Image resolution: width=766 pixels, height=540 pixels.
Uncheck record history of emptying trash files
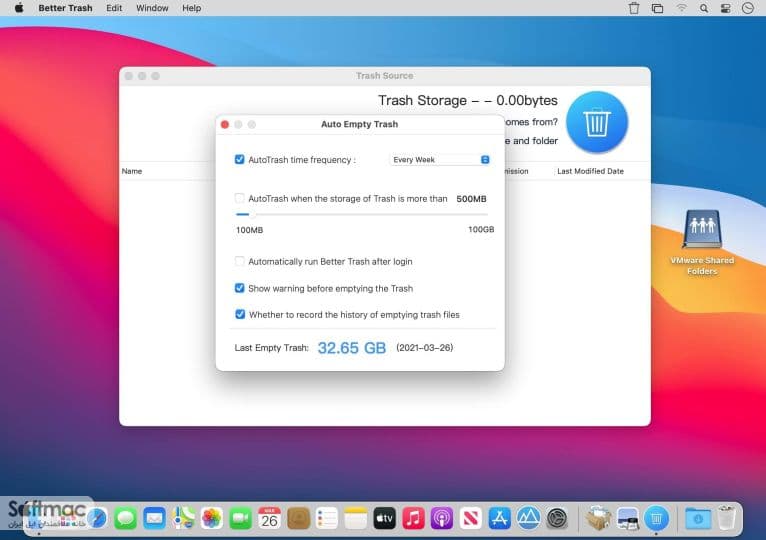click(240, 314)
